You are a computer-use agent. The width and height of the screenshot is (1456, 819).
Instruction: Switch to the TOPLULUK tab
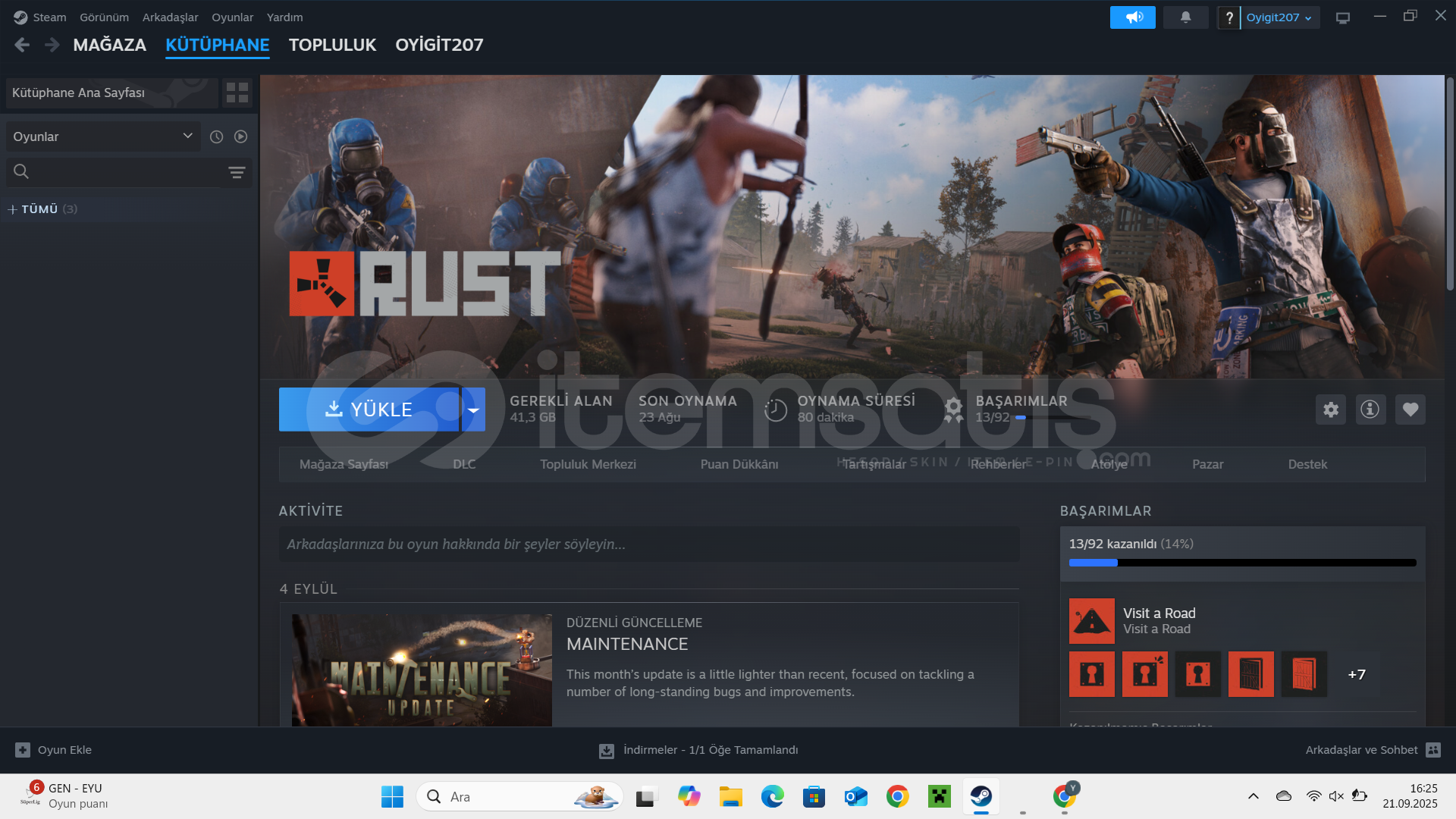click(332, 45)
